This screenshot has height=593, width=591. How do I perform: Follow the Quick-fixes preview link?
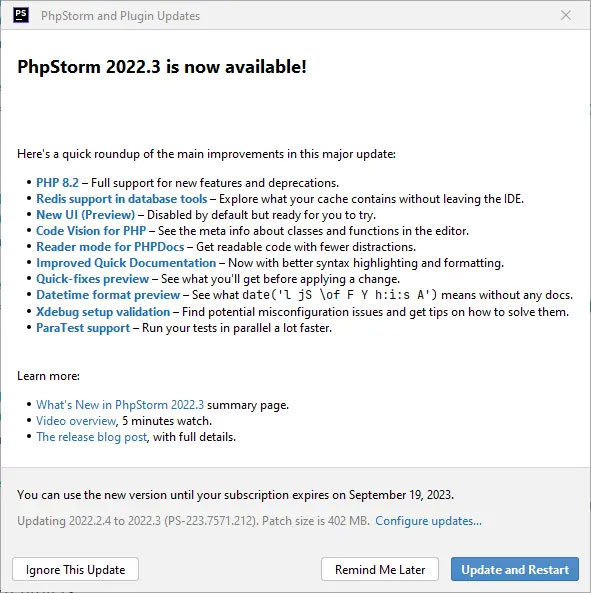tap(93, 279)
